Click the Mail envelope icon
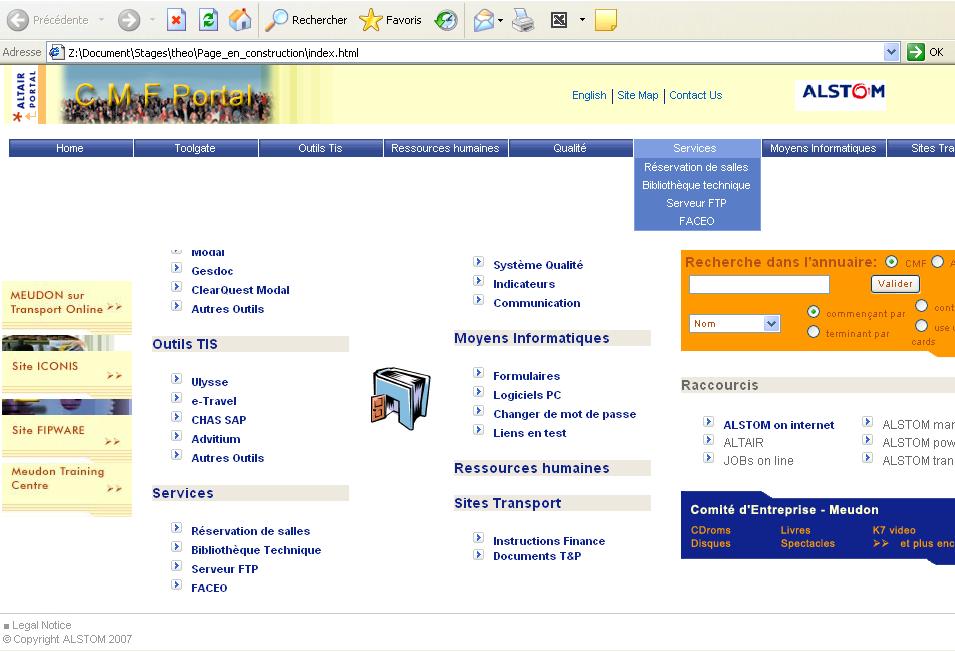The height and width of the screenshot is (652, 955). coord(484,20)
